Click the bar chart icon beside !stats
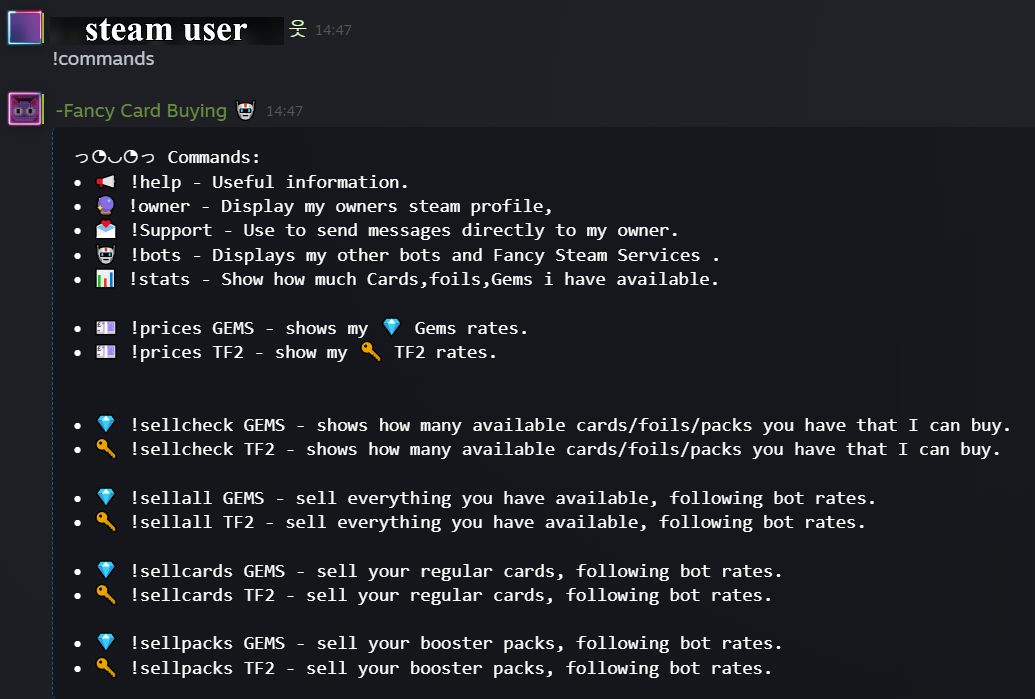Viewport: 1035px width, 699px height. (106, 279)
